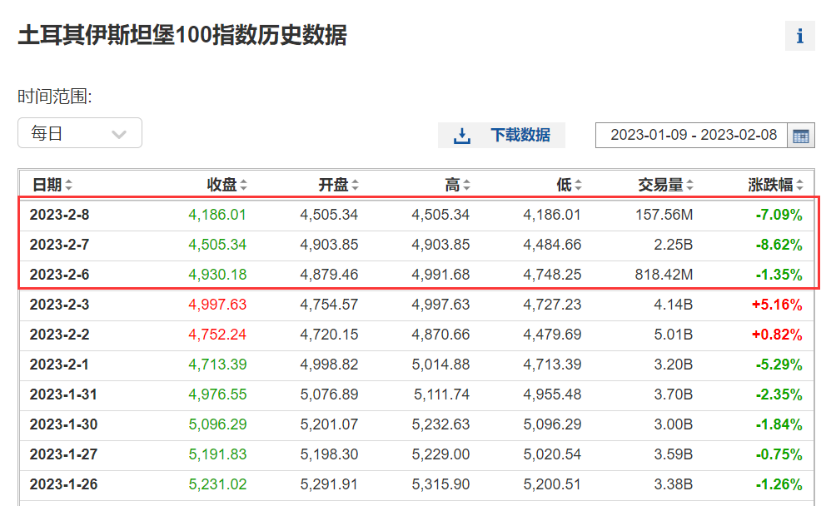Click change -8.62%
831x506 pixels.
pyautogui.click(x=779, y=245)
